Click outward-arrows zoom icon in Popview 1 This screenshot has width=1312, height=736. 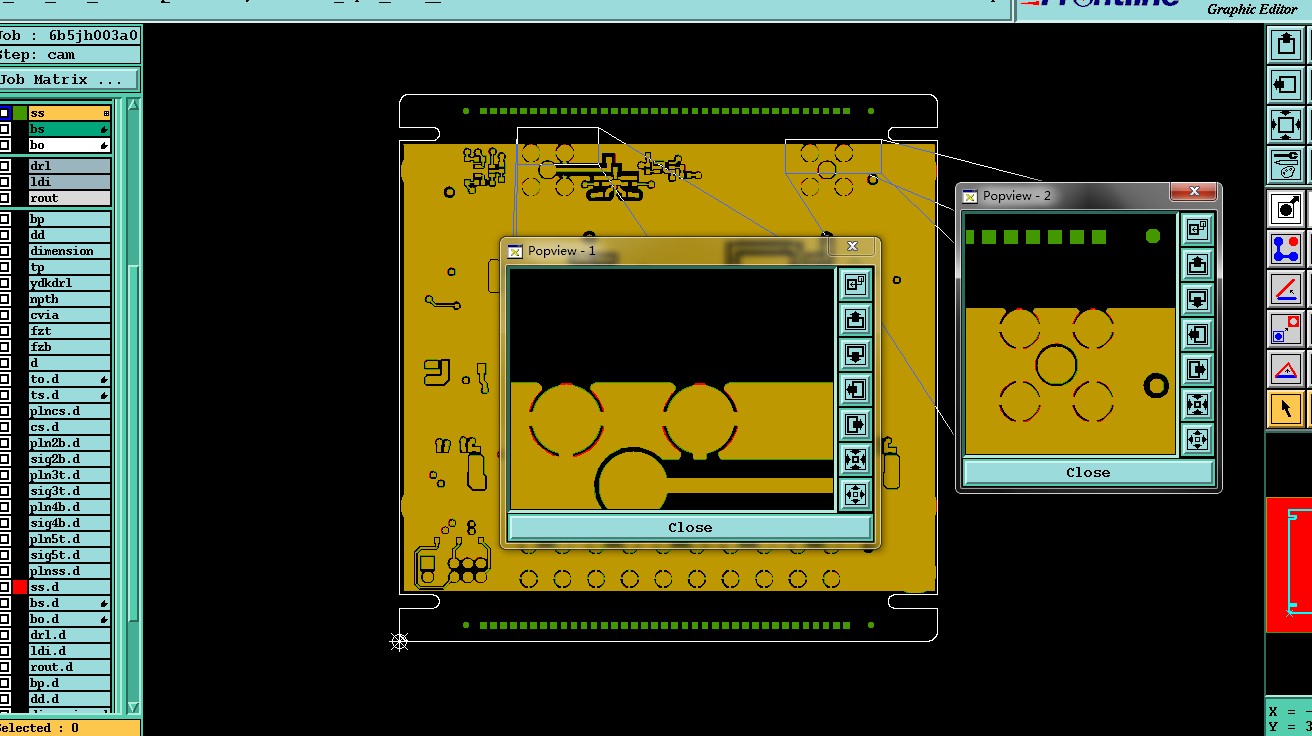pyautogui.click(x=855, y=494)
